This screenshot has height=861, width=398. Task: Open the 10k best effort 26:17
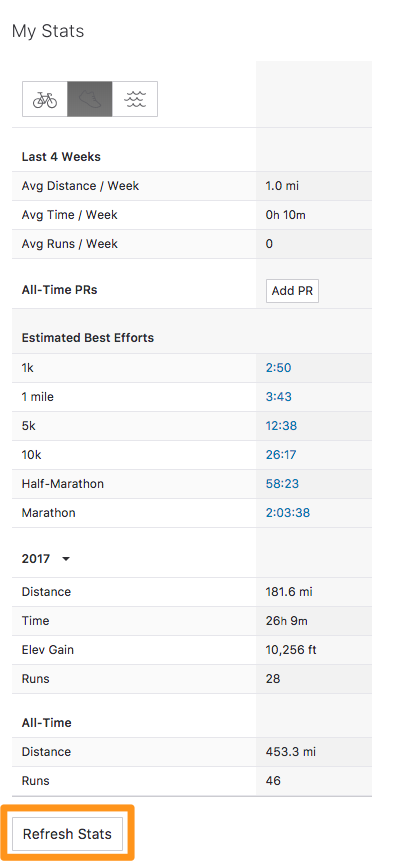coord(281,455)
